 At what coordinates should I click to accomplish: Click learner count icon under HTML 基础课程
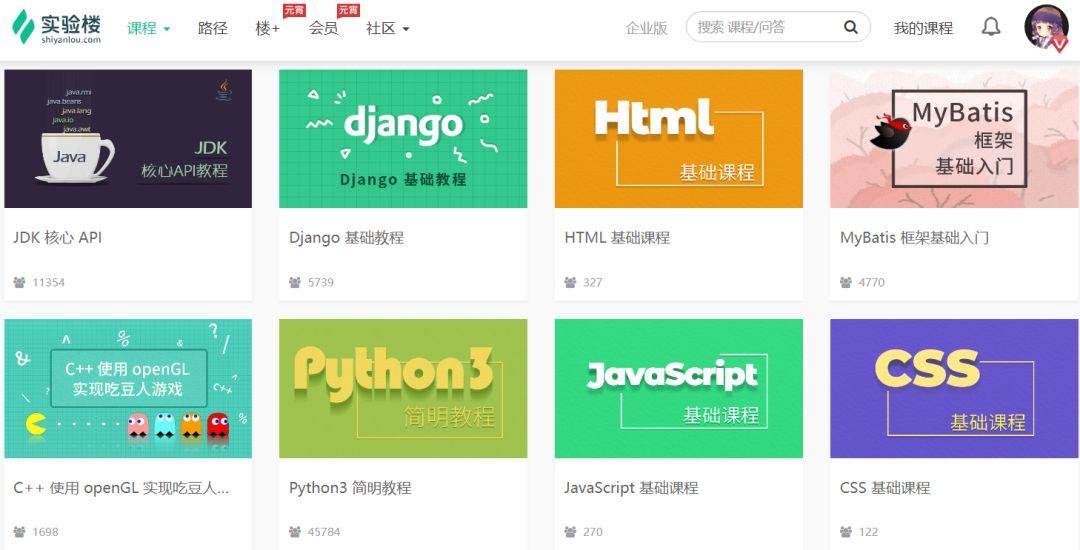tap(570, 282)
